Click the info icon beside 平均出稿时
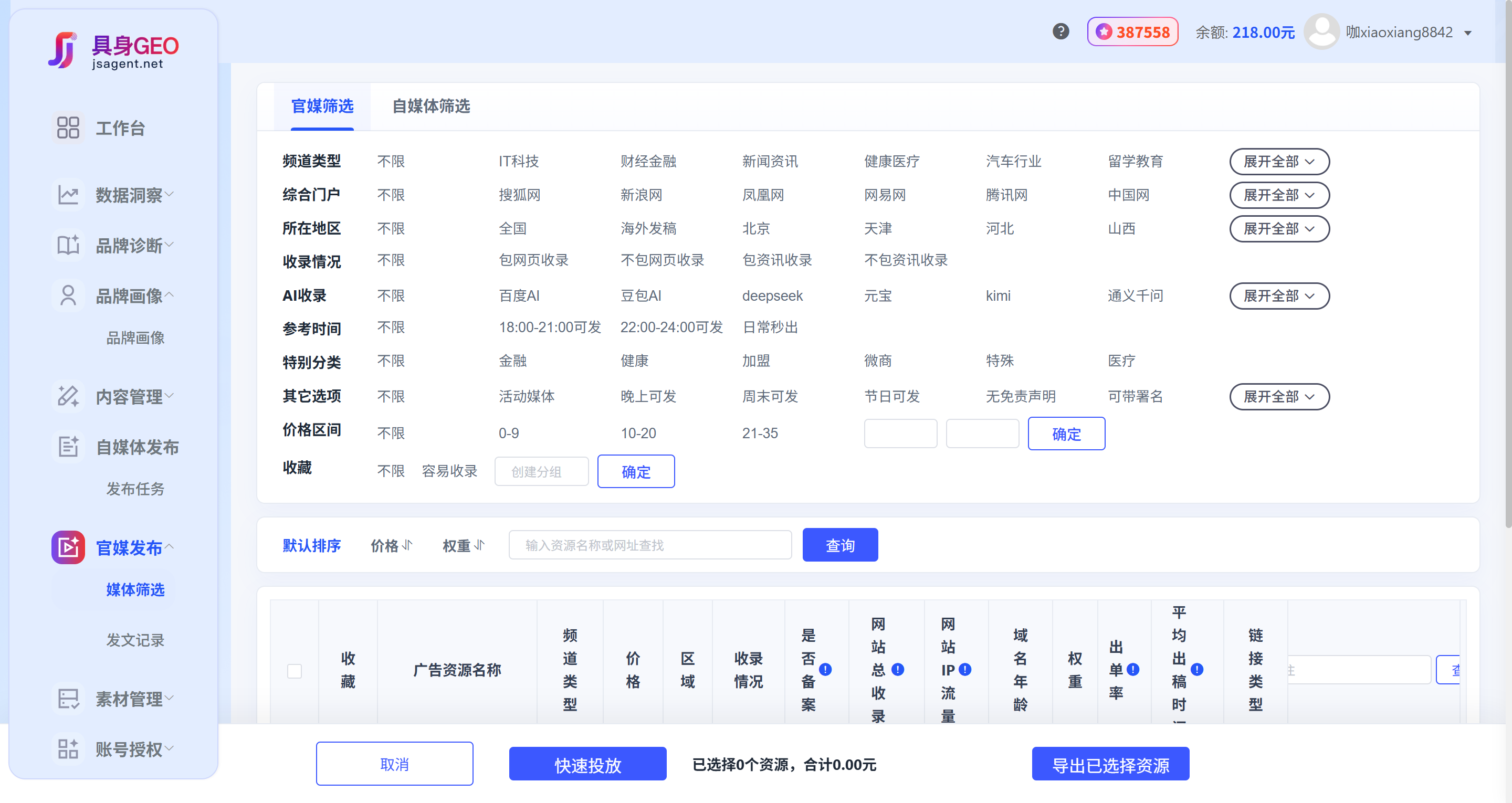The height and width of the screenshot is (803, 1512). tap(1197, 669)
